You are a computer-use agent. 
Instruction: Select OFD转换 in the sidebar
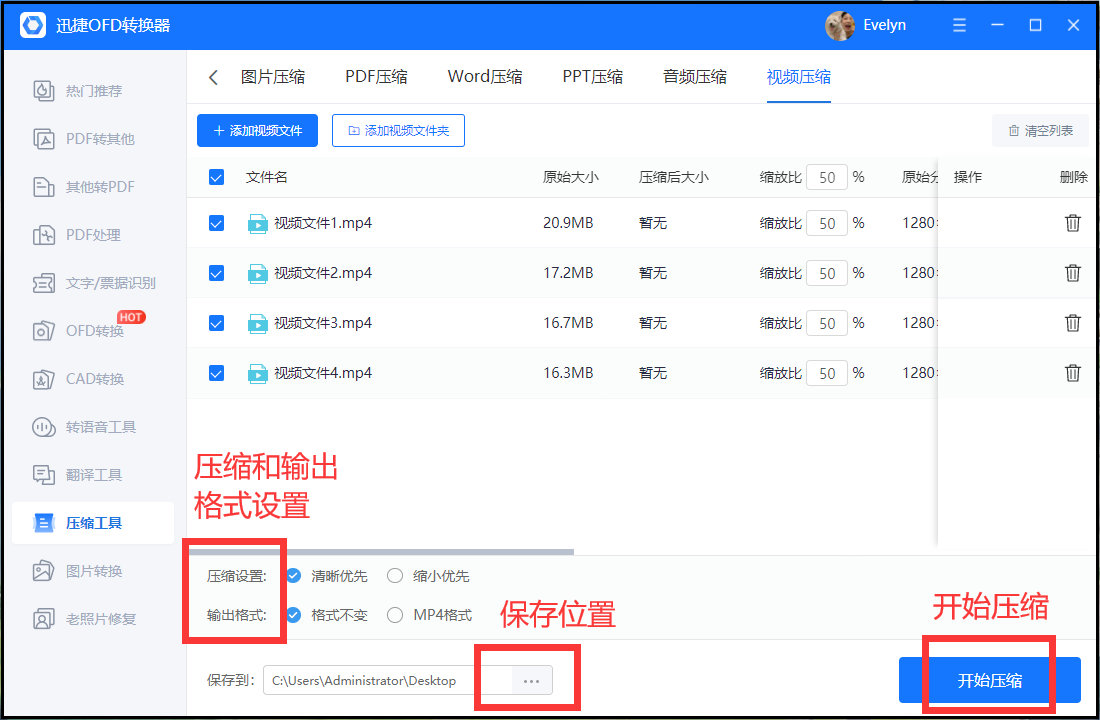(x=78, y=331)
